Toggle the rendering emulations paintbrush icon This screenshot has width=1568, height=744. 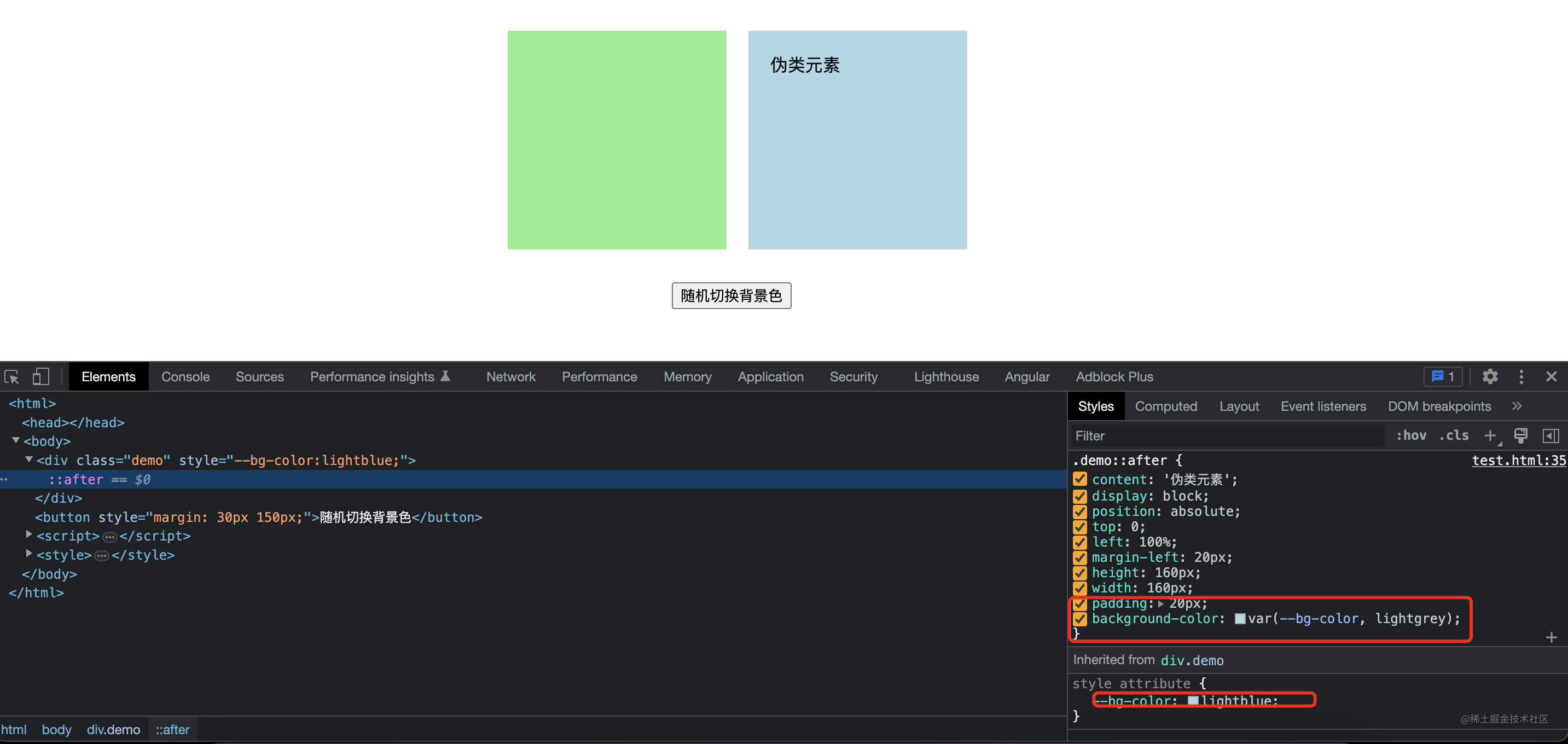pyautogui.click(x=1520, y=435)
